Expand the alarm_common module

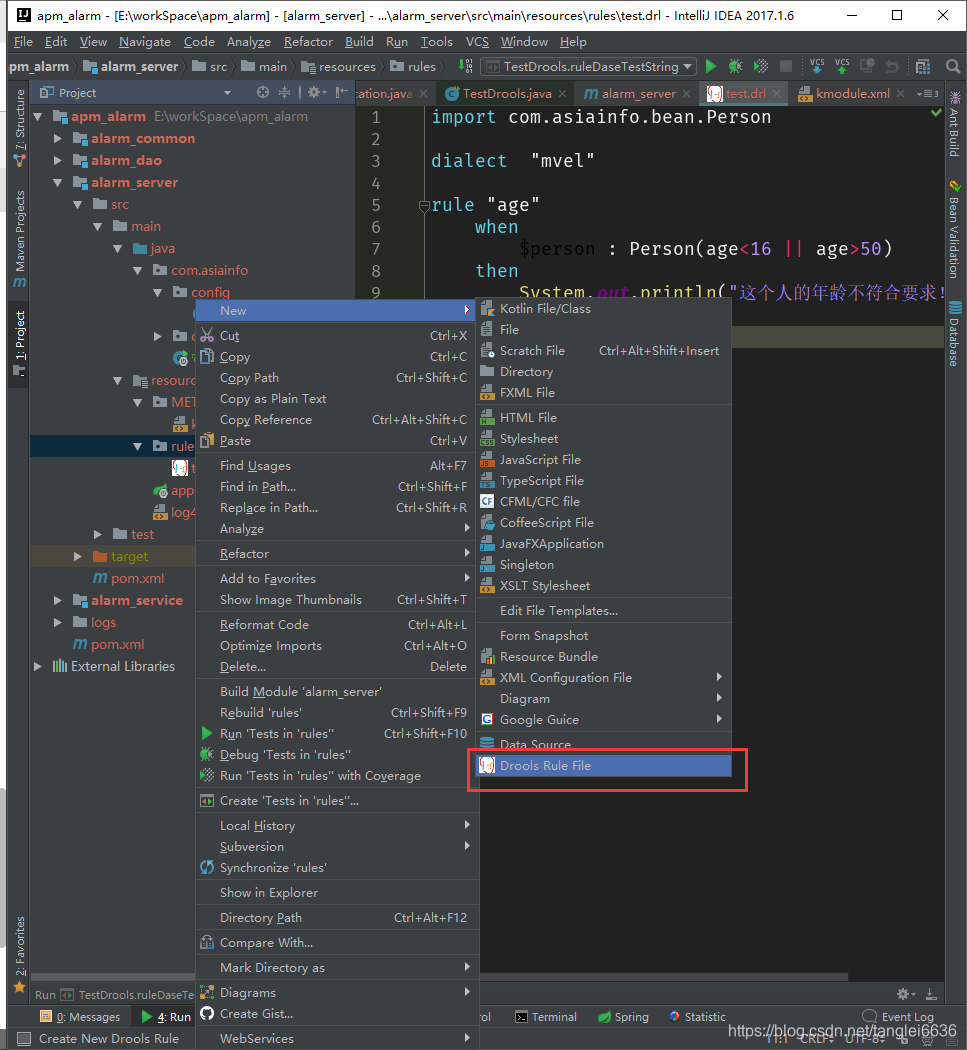pyautogui.click(x=58, y=139)
